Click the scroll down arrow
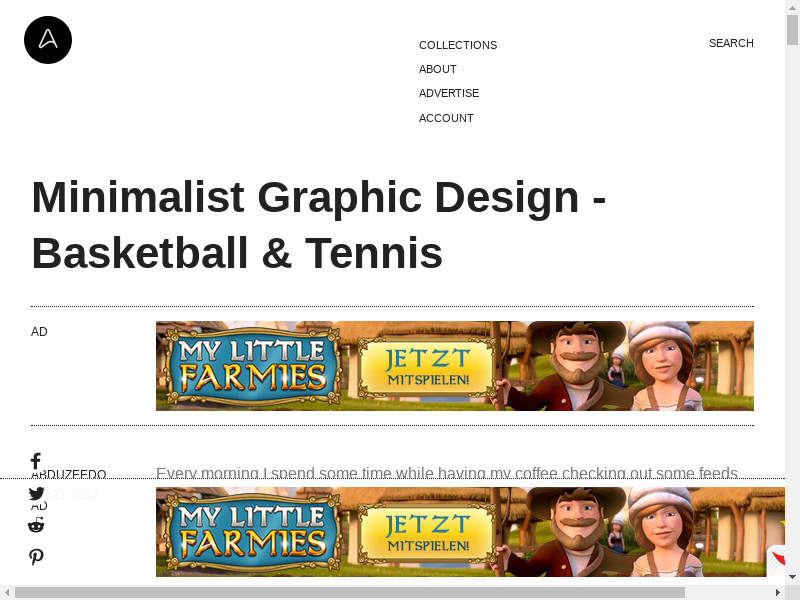800x600 pixels. 792,577
